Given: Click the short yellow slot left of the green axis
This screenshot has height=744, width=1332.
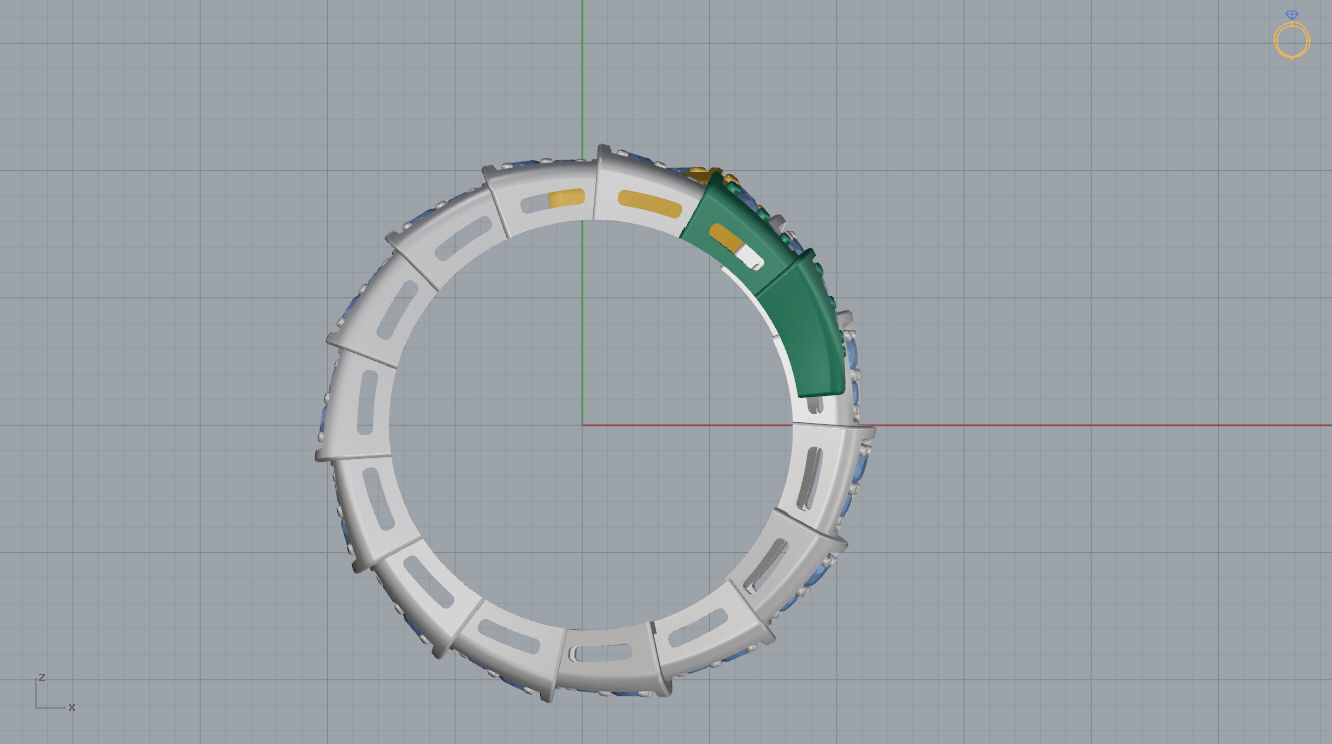Looking at the screenshot, I should [x=567, y=200].
